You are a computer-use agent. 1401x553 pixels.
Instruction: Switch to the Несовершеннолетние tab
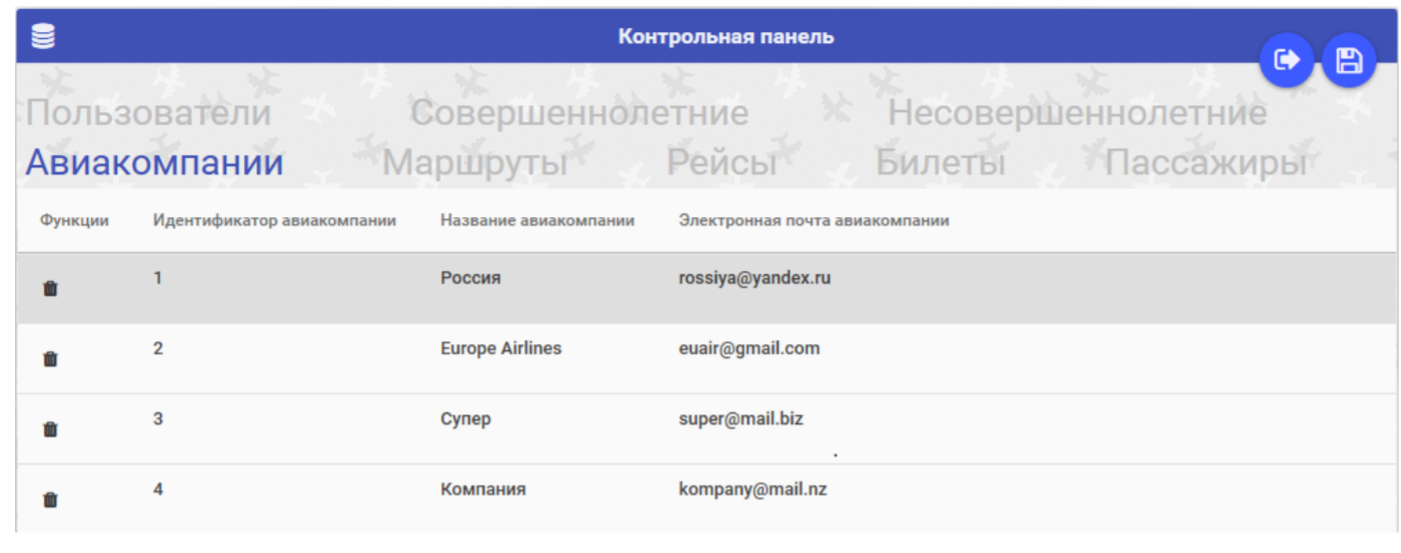(x=1077, y=113)
